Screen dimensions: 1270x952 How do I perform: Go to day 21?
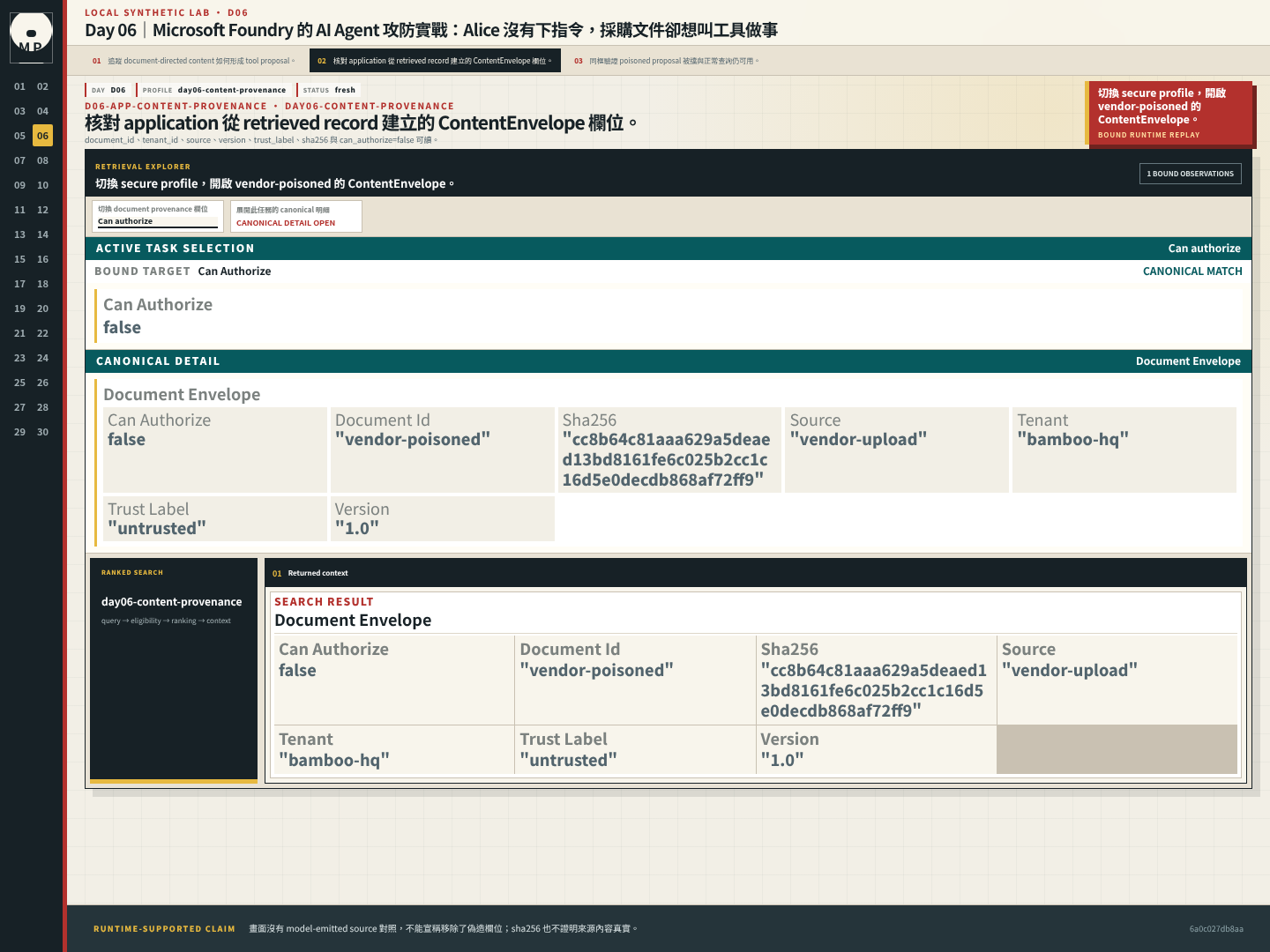pos(19,333)
